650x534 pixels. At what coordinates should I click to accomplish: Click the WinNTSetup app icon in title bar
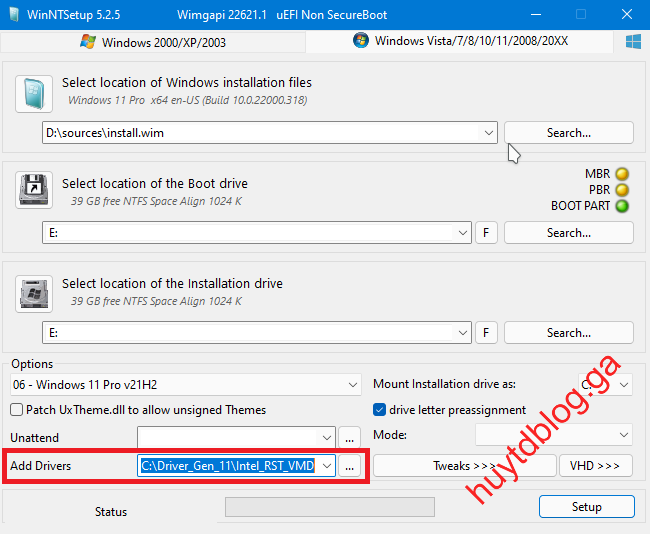[14, 15]
